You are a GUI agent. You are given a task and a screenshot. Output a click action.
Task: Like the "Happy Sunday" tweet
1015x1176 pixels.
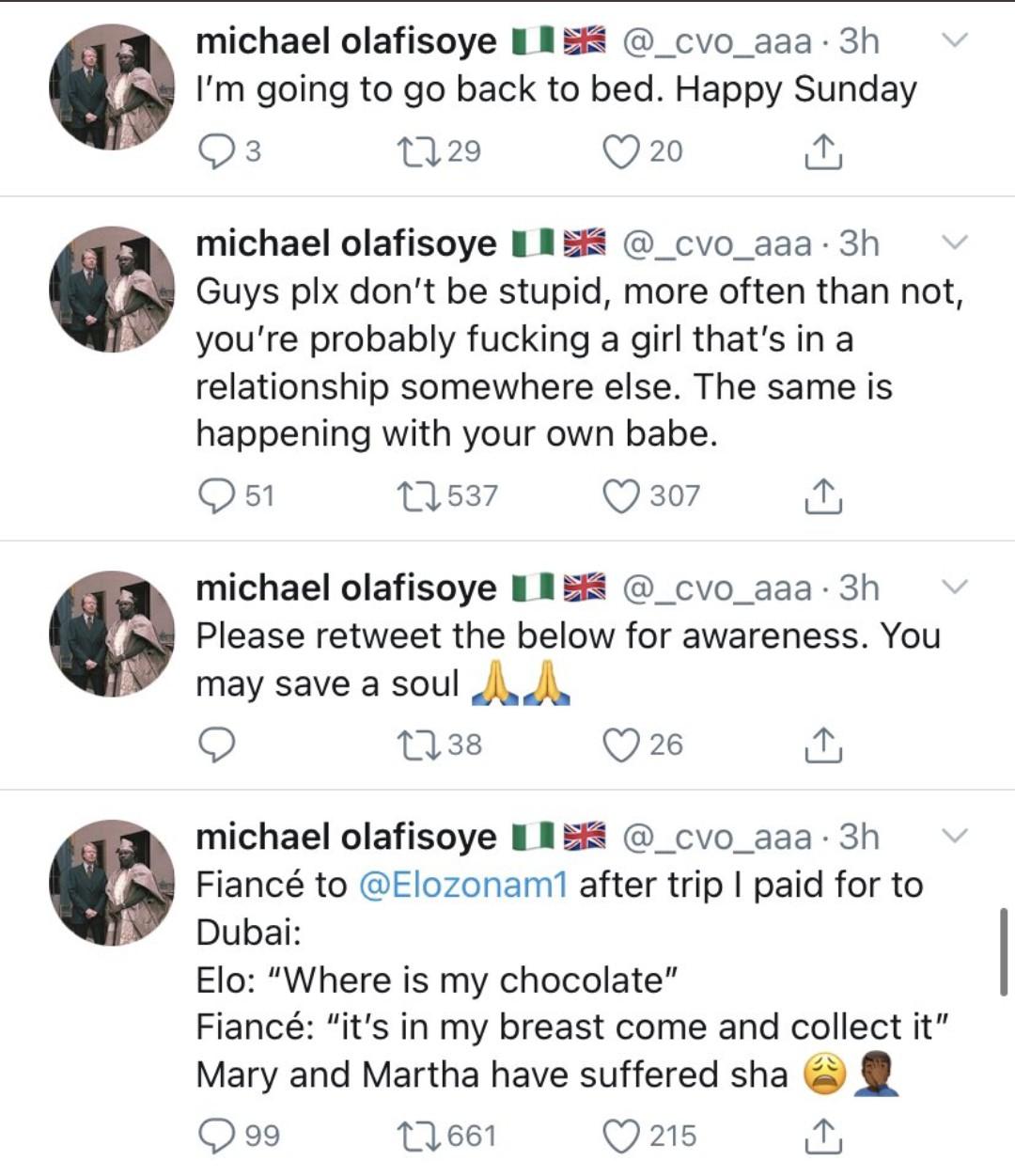tap(620, 151)
